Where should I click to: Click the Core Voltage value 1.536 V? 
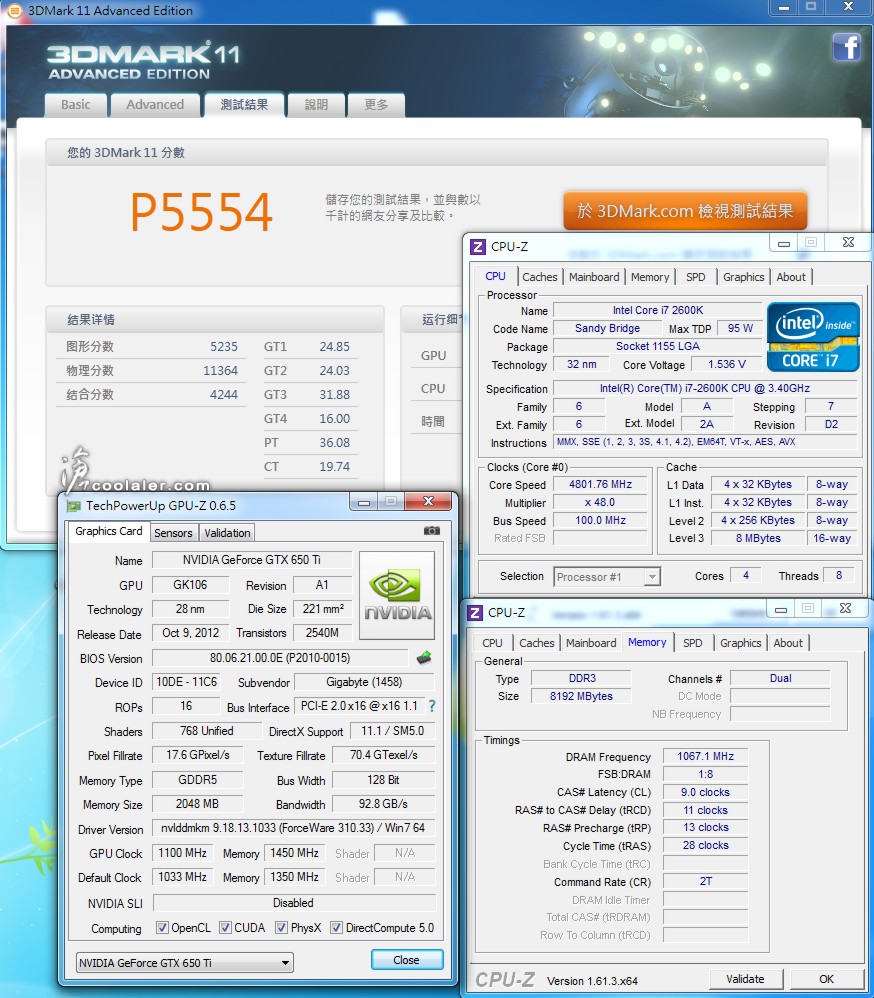(x=726, y=364)
